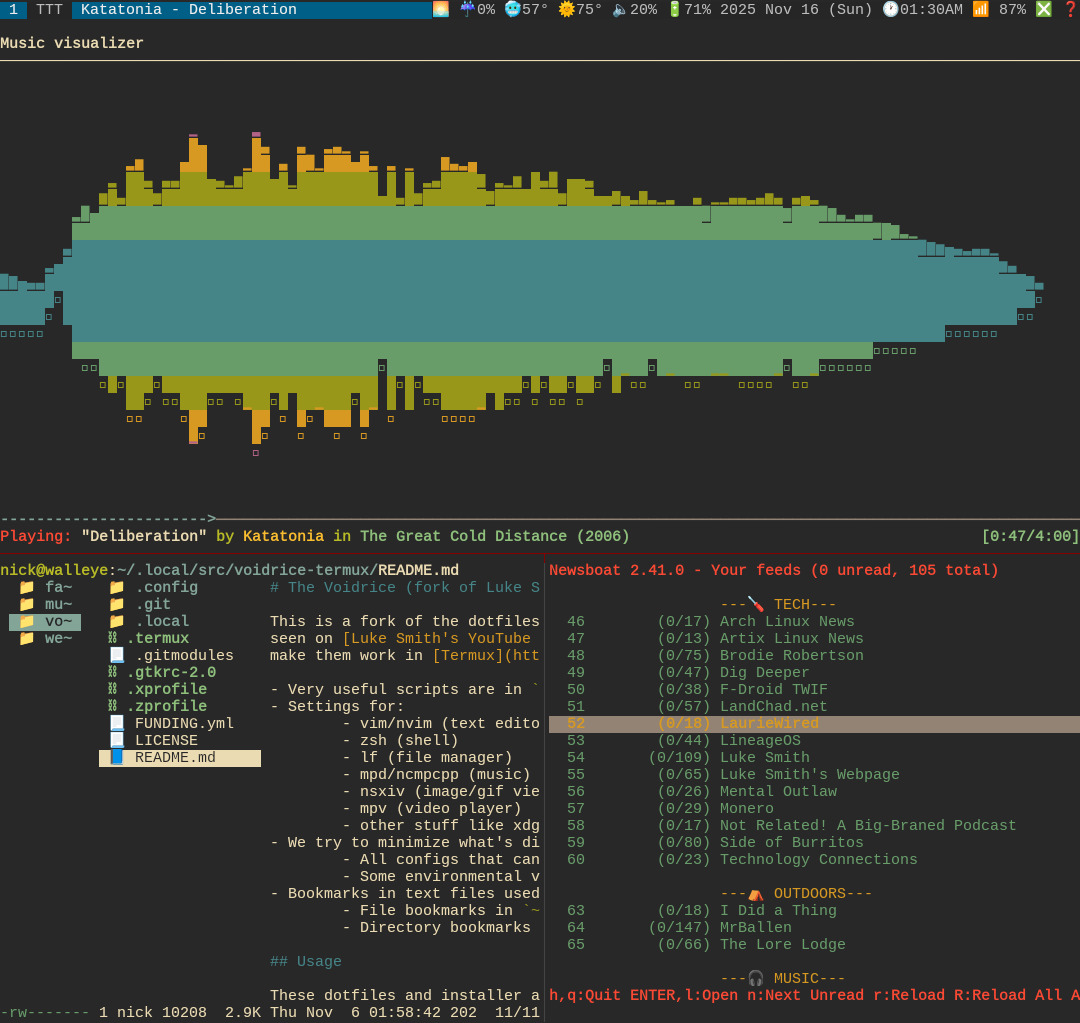
Task: Select the highlighted LaurieWired feed row
Action: (768, 724)
